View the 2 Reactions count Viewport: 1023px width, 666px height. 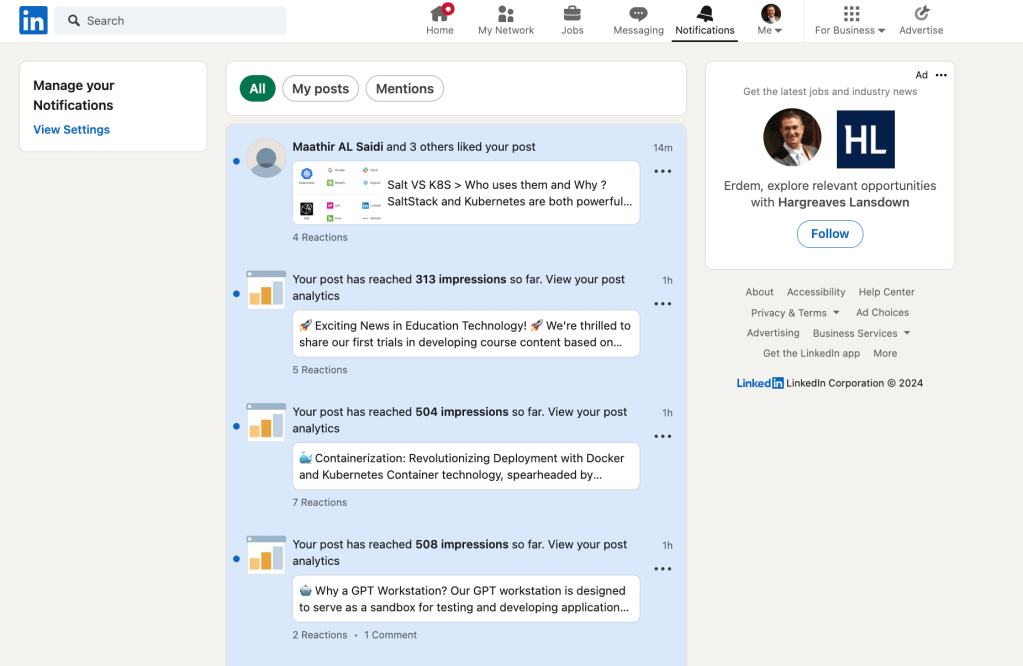pos(320,635)
